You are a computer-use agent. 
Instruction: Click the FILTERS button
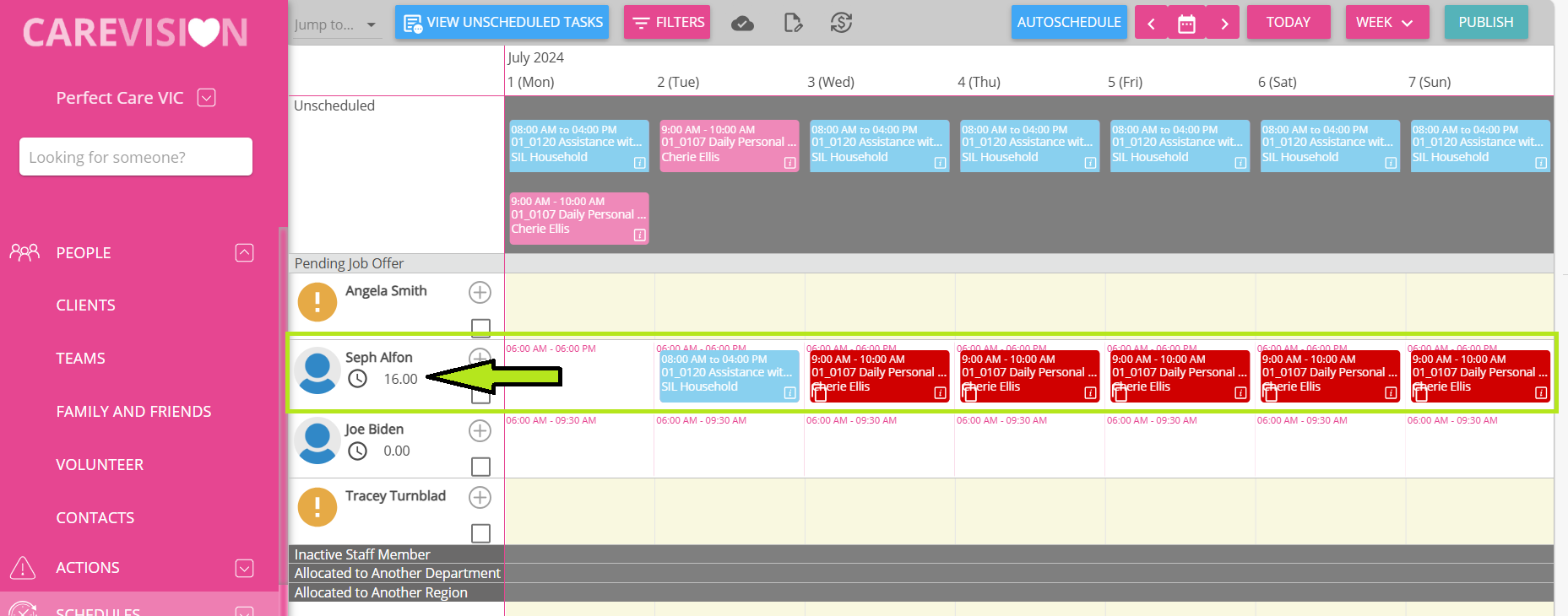pos(667,23)
